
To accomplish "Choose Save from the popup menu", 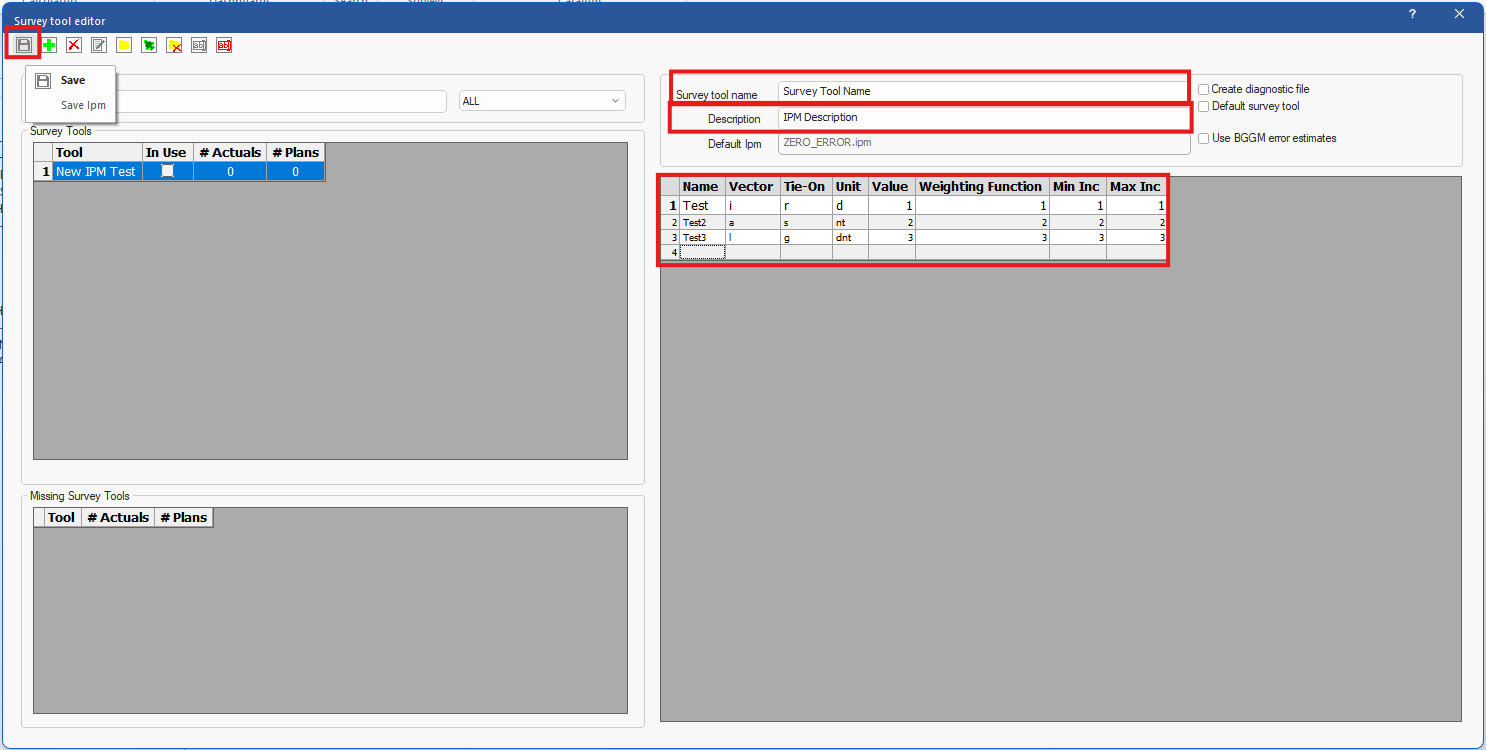I will click(x=73, y=80).
